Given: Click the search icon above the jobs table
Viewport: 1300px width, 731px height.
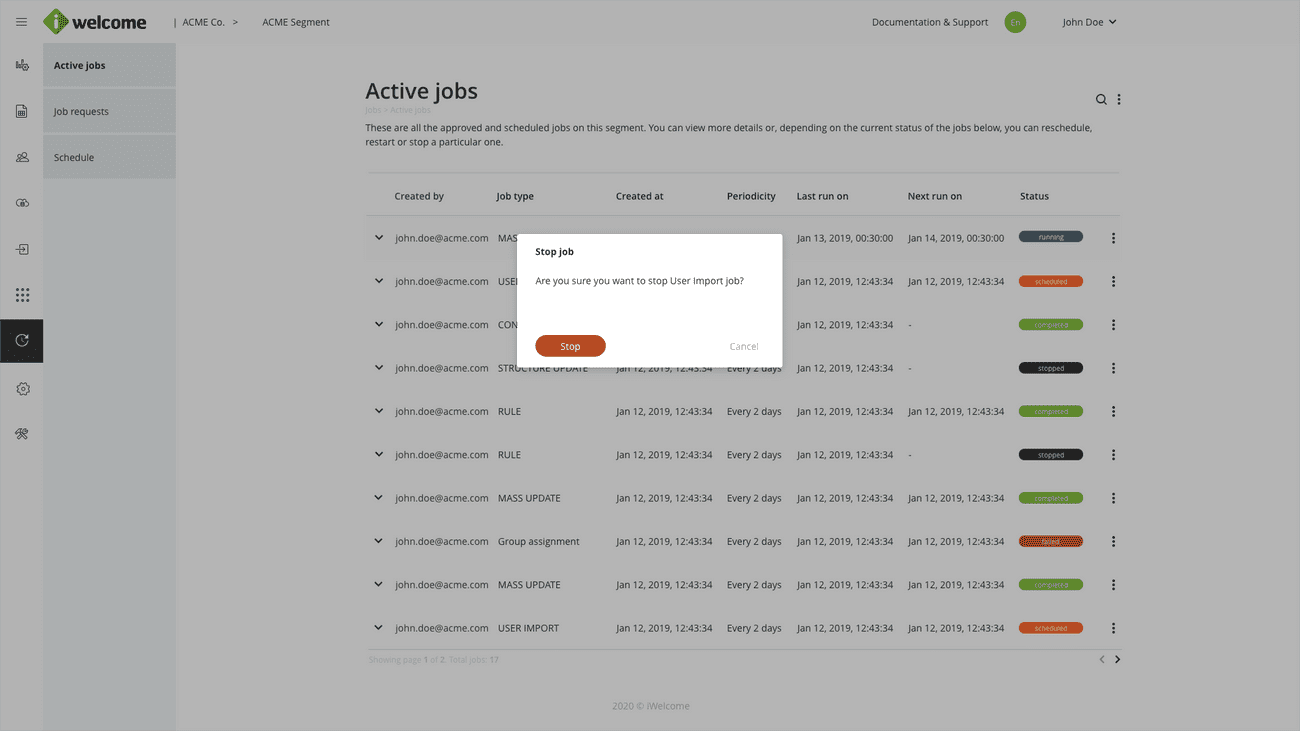Looking at the screenshot, I should pyautogui.click(x=1101, y=100).
